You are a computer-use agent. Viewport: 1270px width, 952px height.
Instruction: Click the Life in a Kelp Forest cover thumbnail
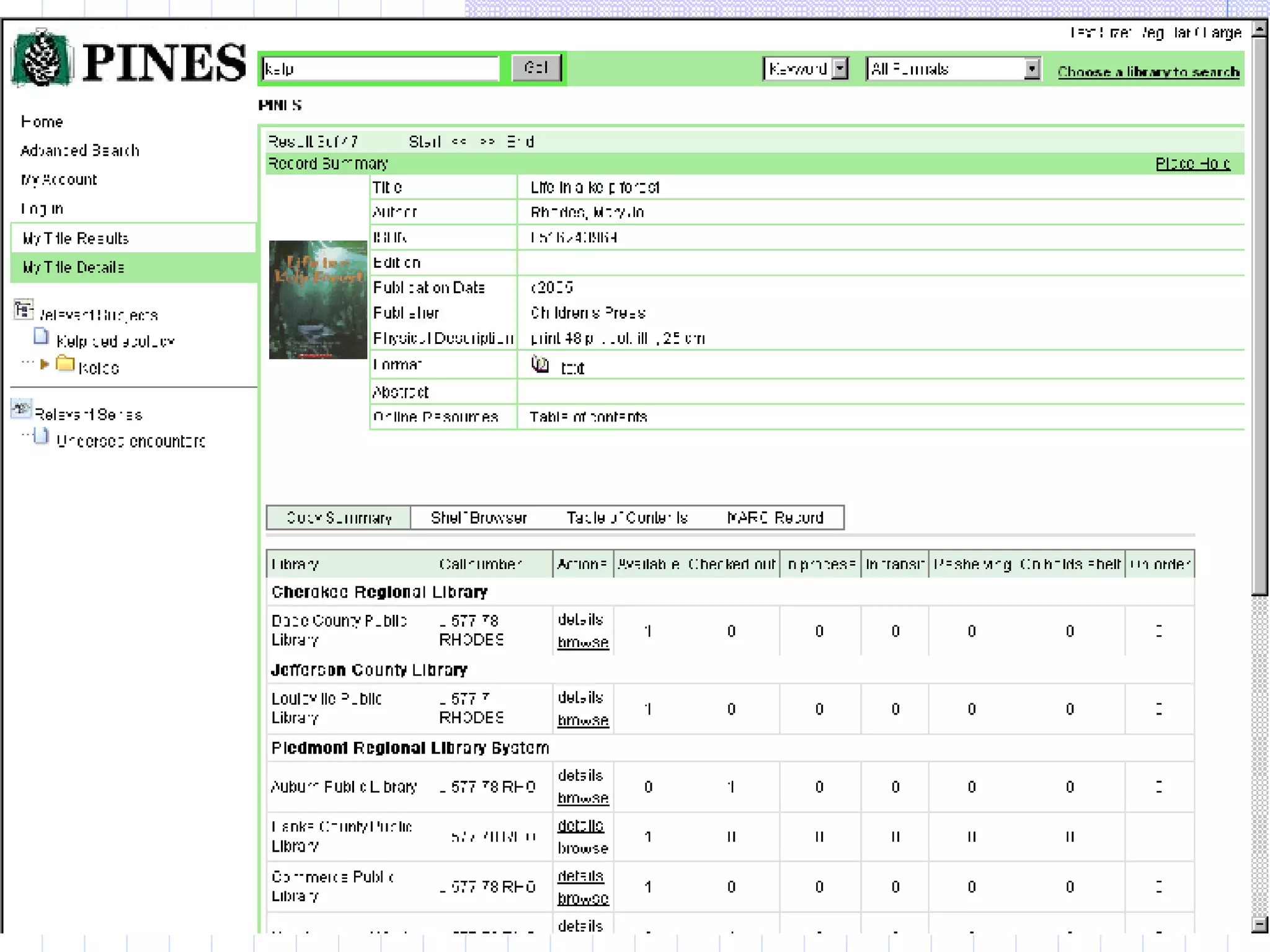[x=318, y=300]
